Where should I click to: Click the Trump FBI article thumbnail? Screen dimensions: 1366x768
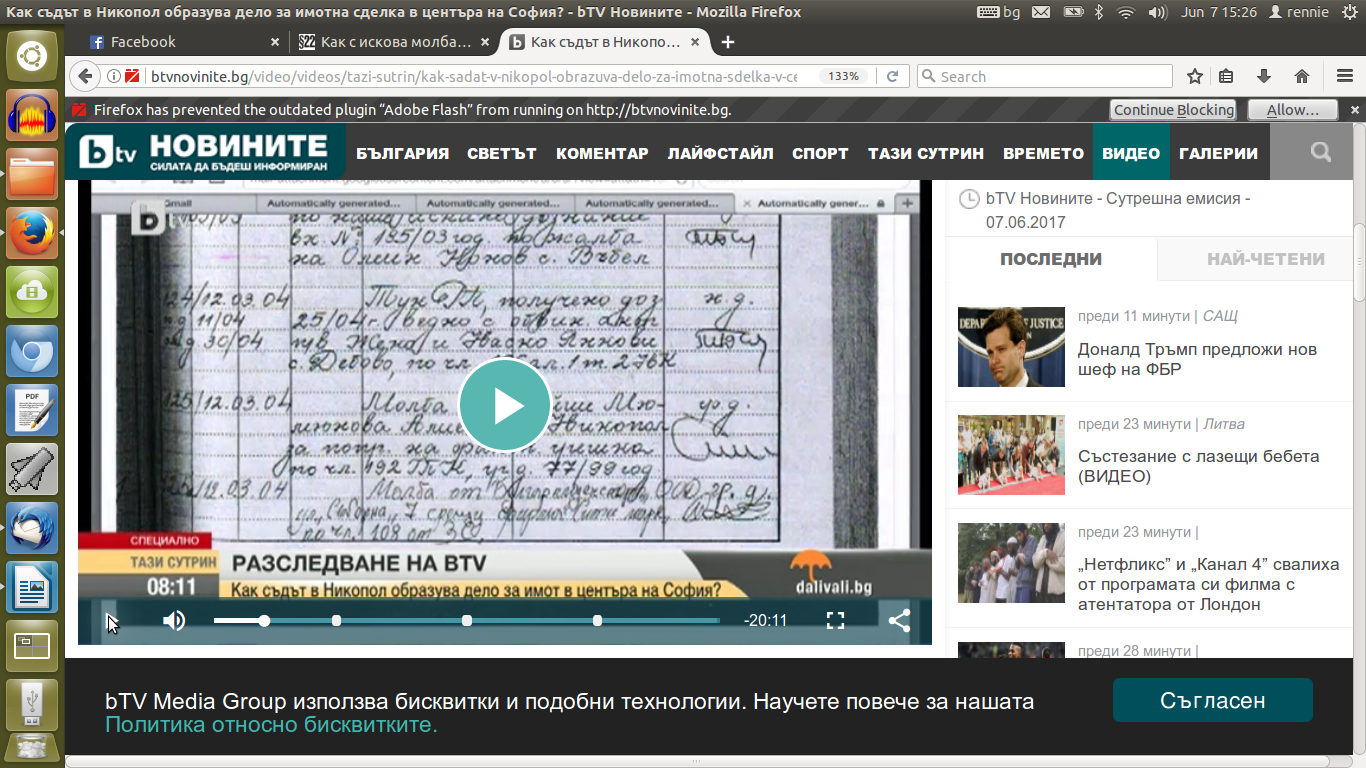pos(1011,347)
